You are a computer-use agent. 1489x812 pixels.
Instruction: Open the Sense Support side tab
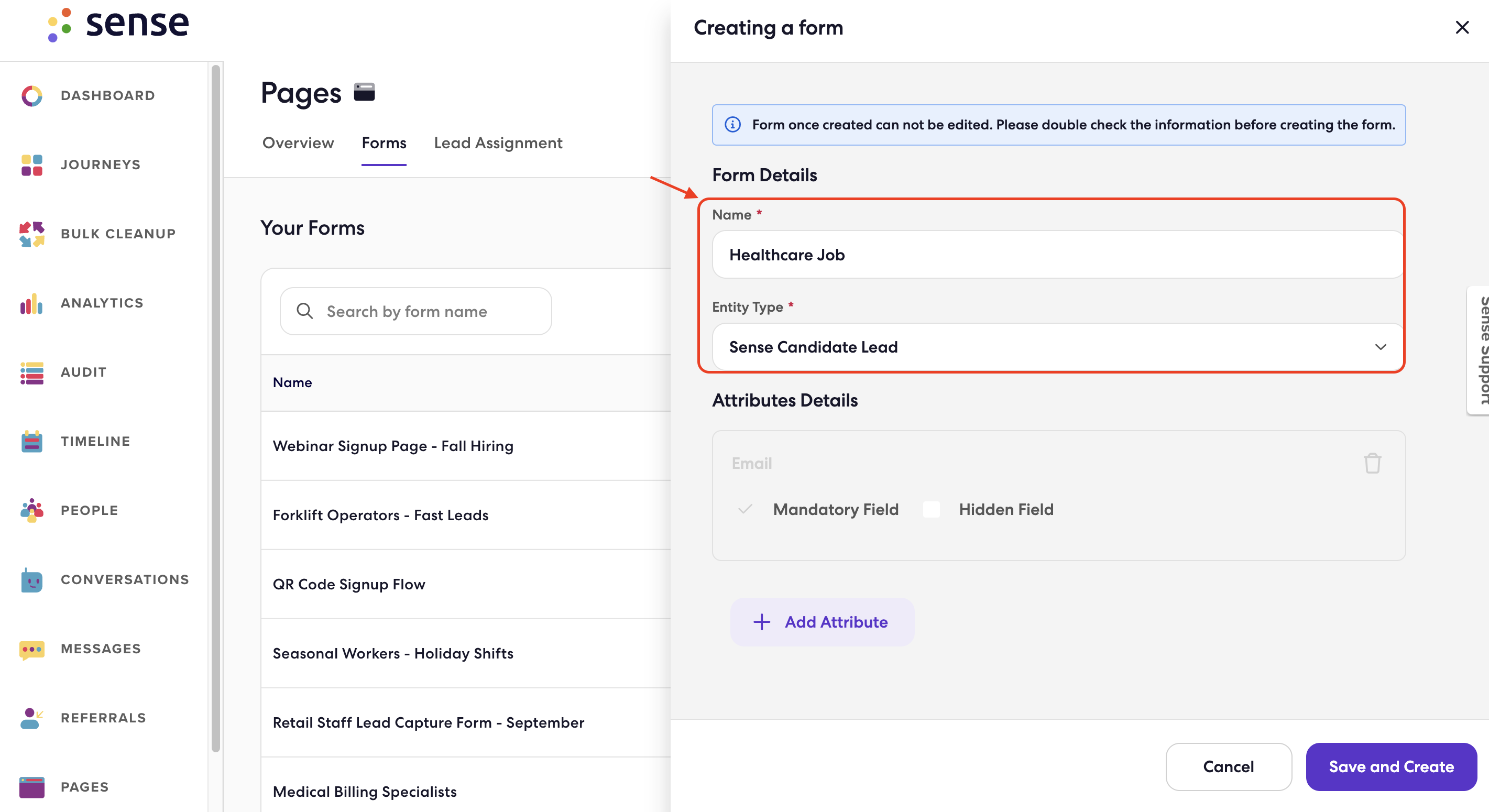[1479, 350]
